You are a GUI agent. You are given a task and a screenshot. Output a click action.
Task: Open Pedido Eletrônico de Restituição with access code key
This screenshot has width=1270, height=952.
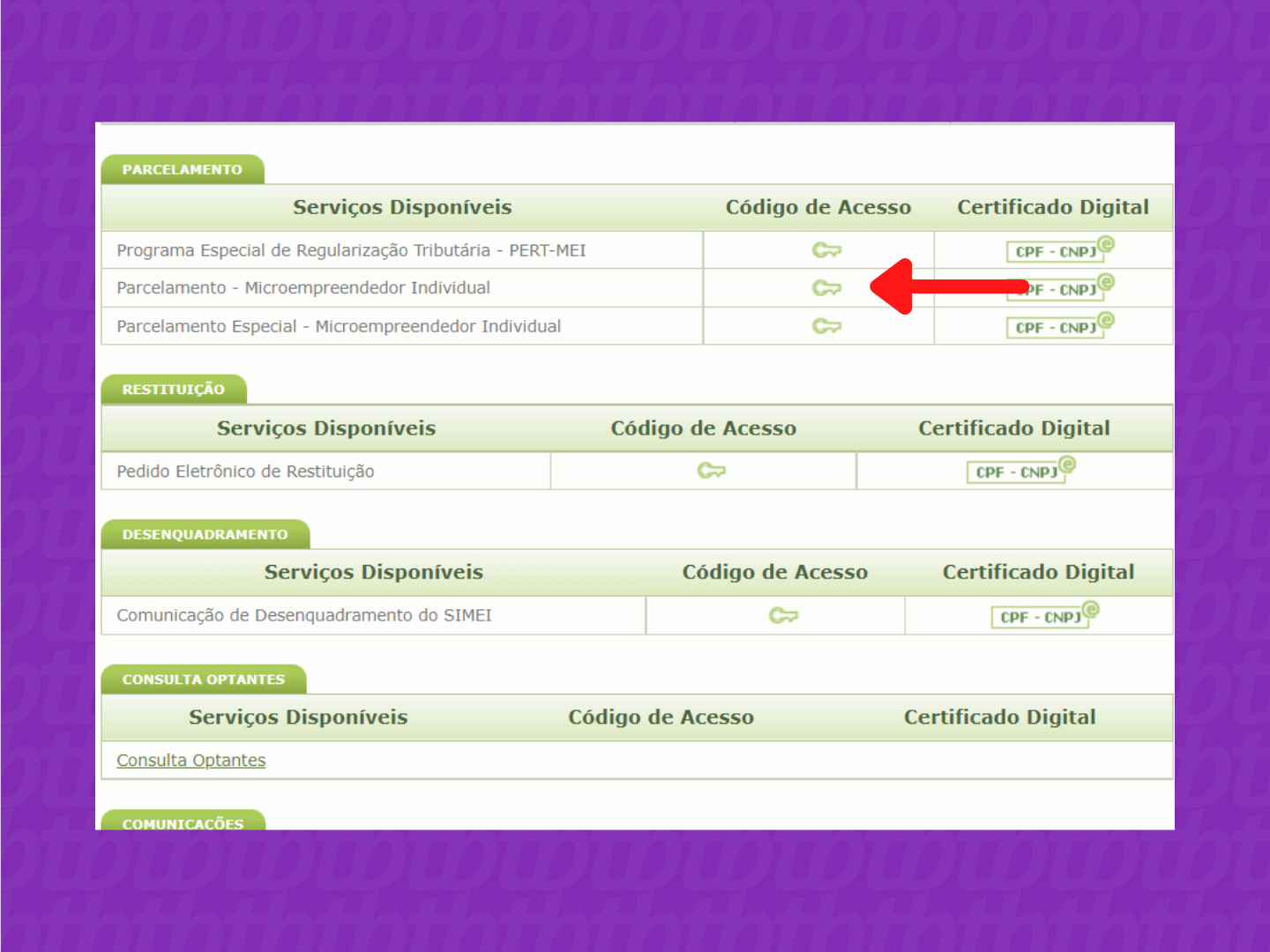711,471
